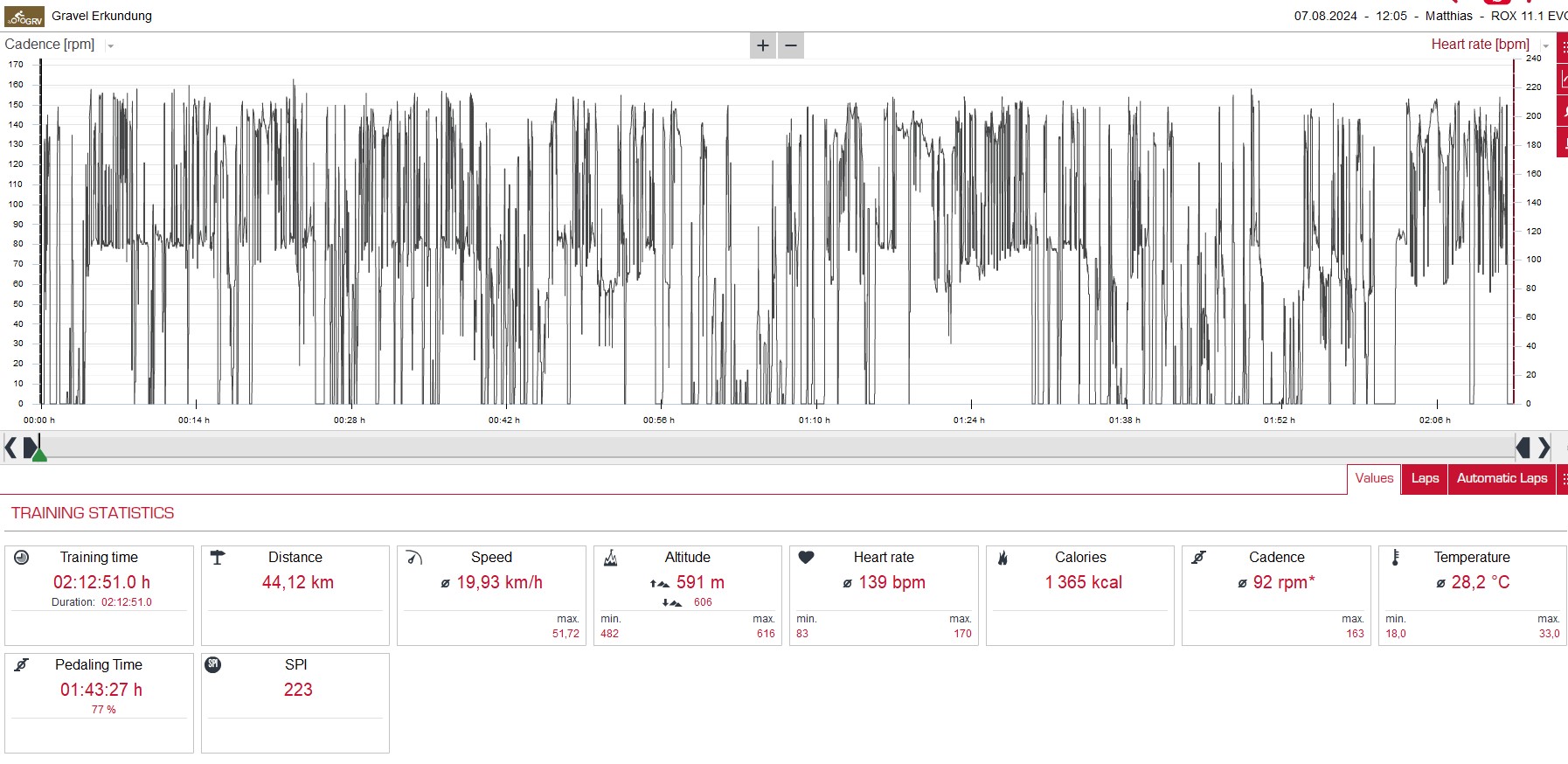Click the top dotted icon beside Heart rate
This screenshot has height=764, width=1568.
point(1563,47)
